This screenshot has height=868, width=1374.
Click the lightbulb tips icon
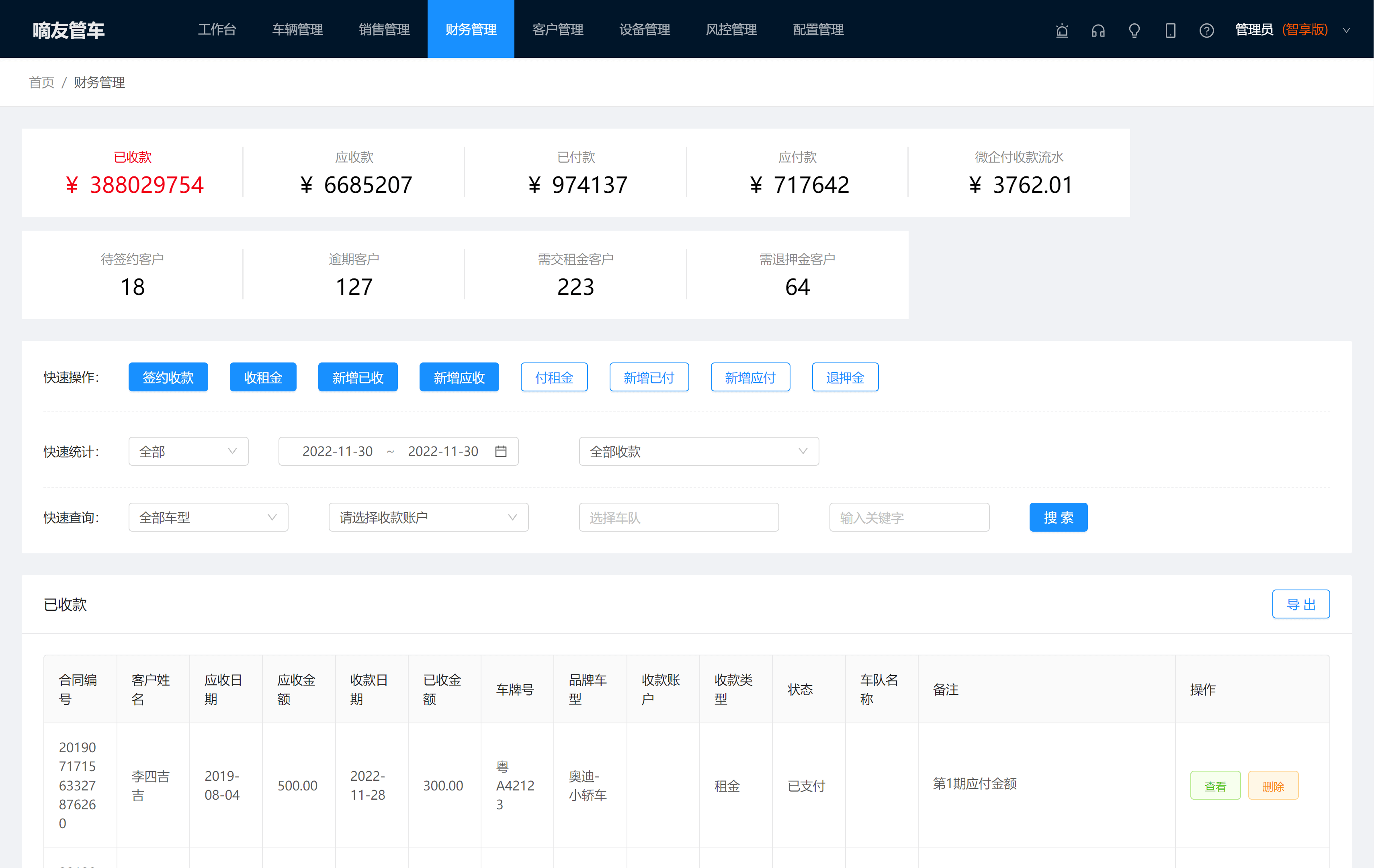pyautogui.click(x=1134, y=30)
